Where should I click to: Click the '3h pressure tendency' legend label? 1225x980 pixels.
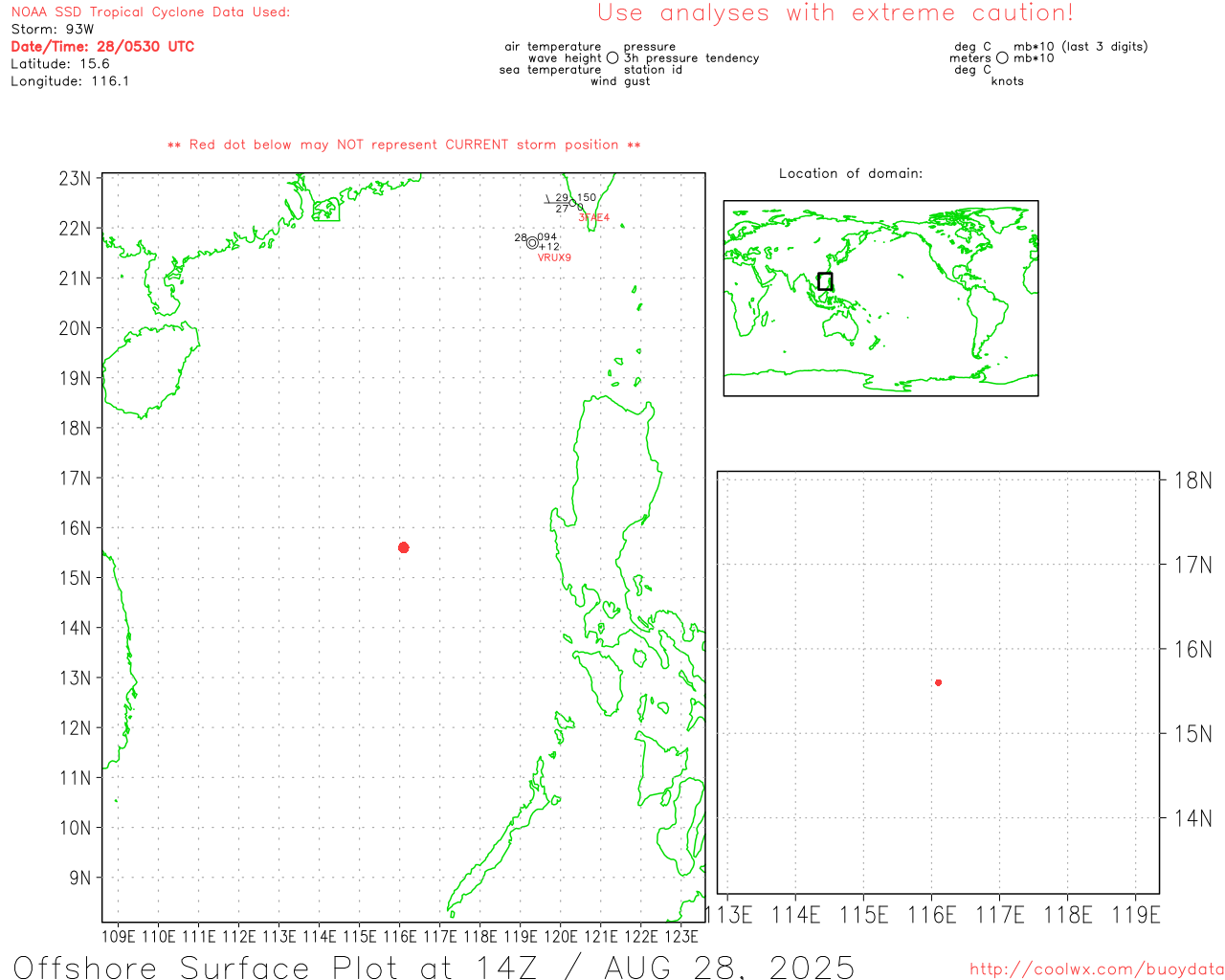(692, 58)
